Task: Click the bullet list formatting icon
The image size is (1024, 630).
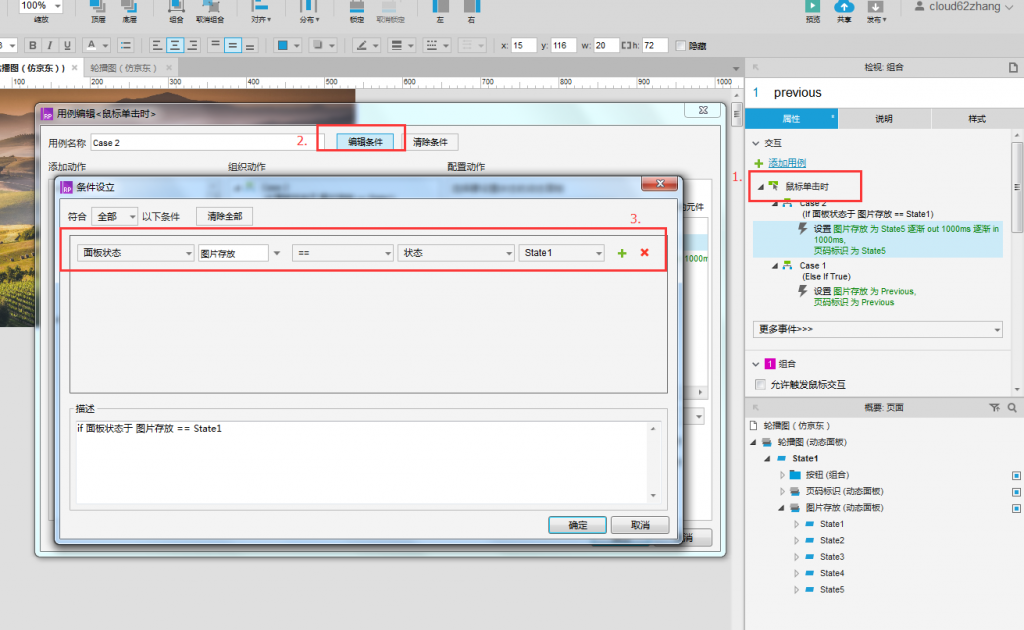Action: 125,45
